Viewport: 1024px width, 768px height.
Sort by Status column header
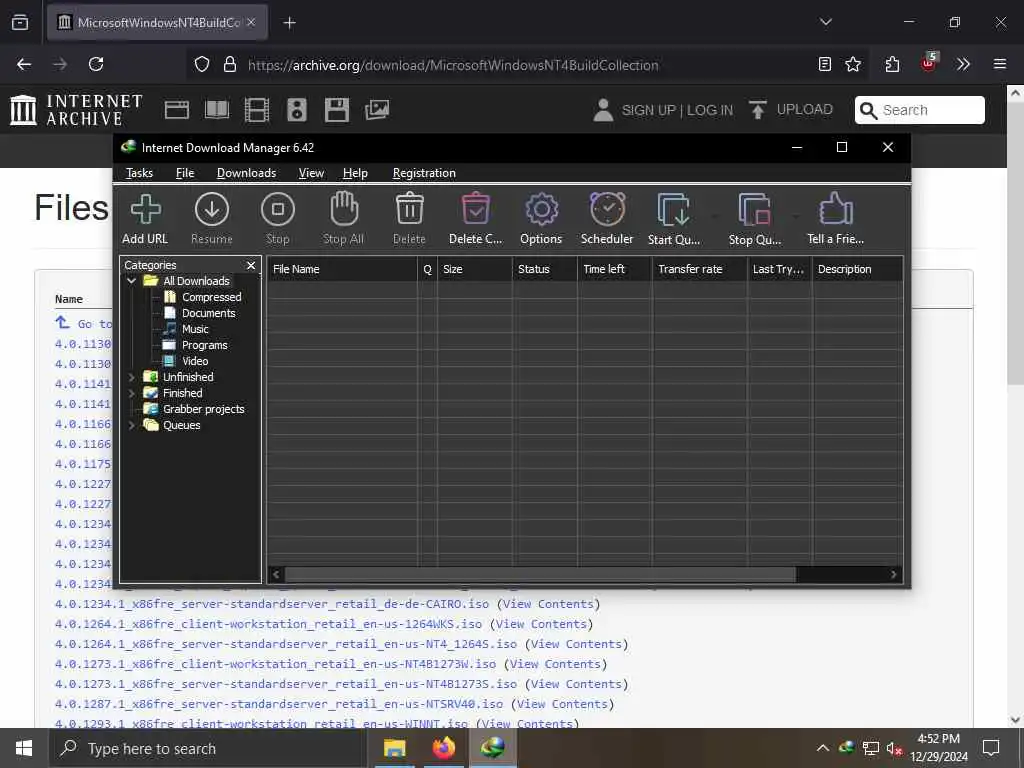[x=545, y=269]
